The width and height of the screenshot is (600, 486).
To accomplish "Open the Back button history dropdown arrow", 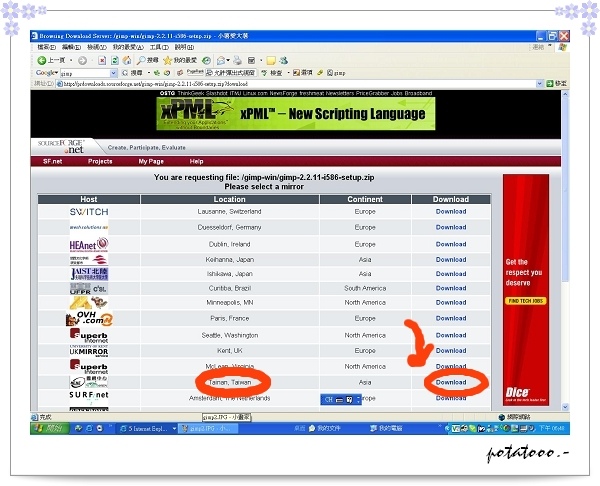I will (71, 60).
